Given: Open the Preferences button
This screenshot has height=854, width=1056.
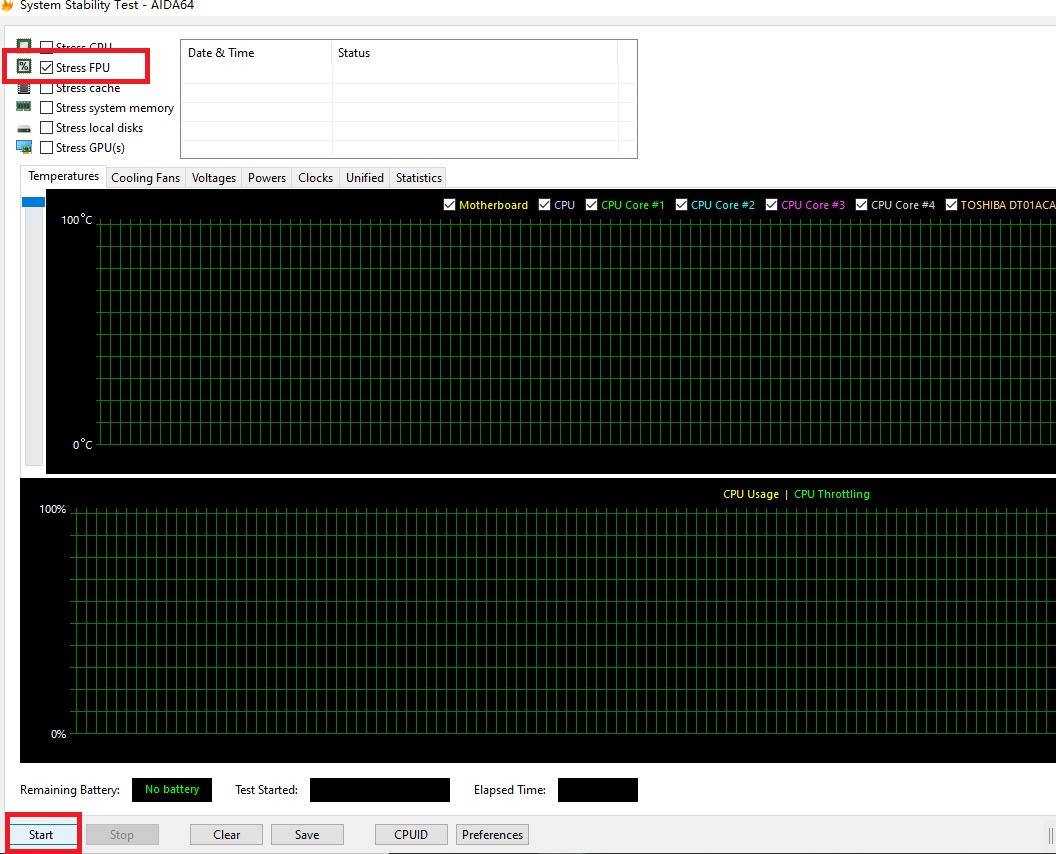Looking at the screenshot, I should pyautogui.click(x=492, y=834).
